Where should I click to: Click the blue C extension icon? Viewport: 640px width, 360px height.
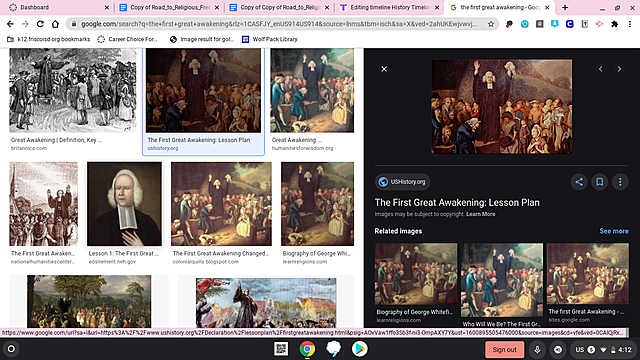tap(569, 24)
